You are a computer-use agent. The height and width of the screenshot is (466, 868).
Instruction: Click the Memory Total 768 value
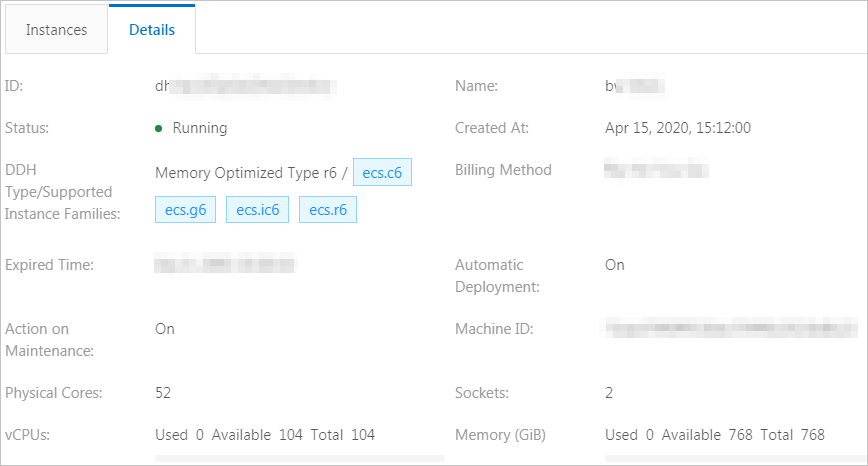tap(792, 434)
